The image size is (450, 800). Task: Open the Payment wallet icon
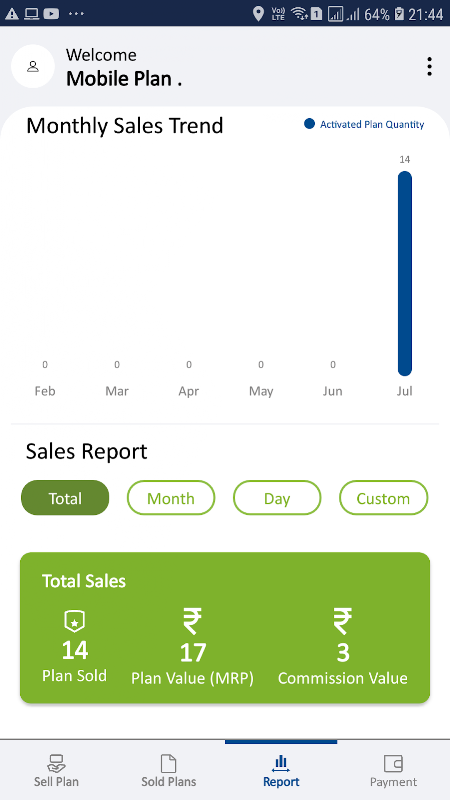pos(393,764)
